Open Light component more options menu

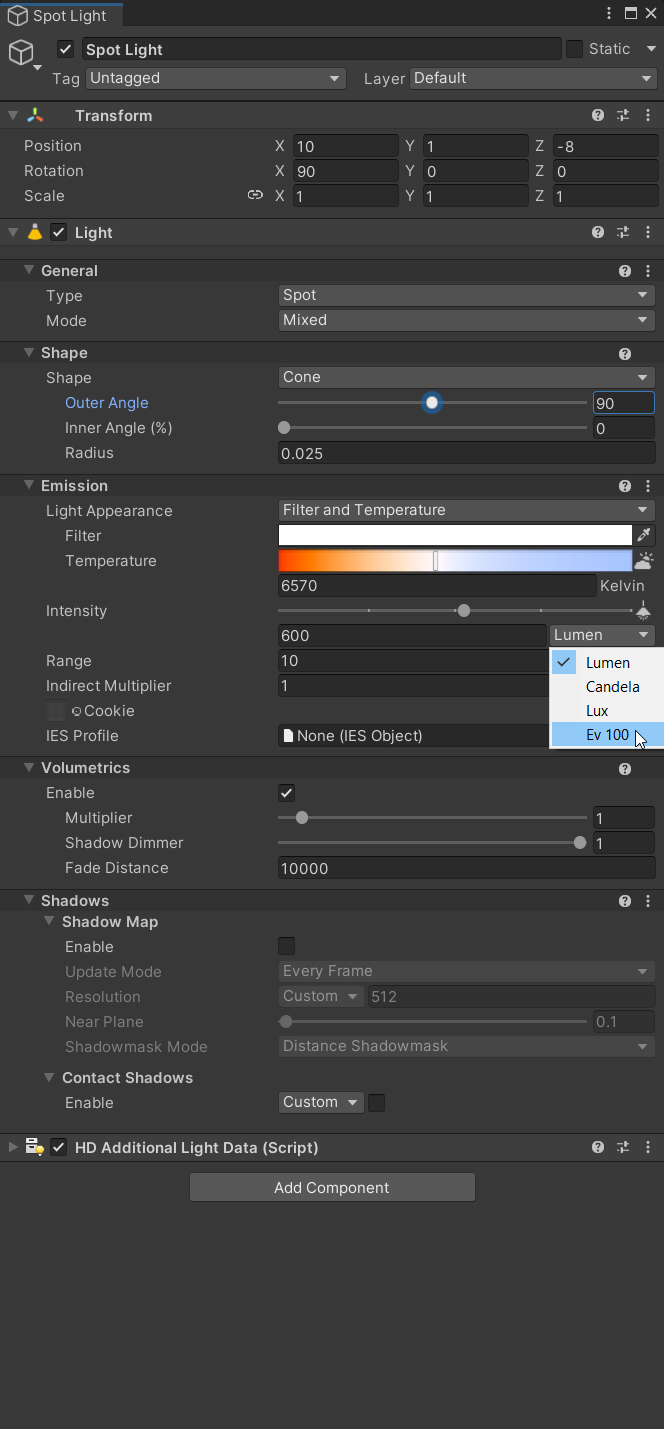(x=648, y=232)
